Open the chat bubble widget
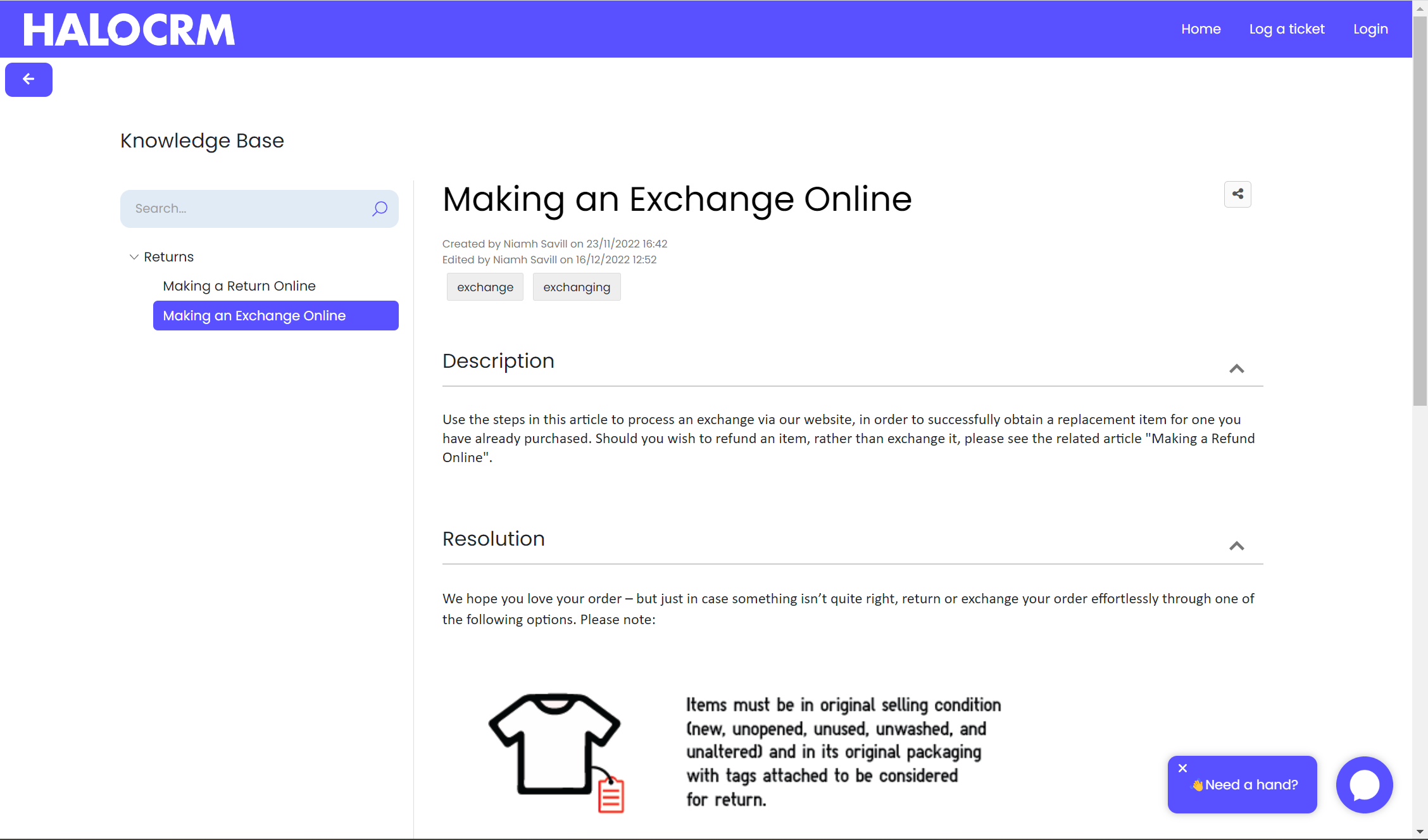Screen dimensions: 1428x840 click(x=1364, y=785)
